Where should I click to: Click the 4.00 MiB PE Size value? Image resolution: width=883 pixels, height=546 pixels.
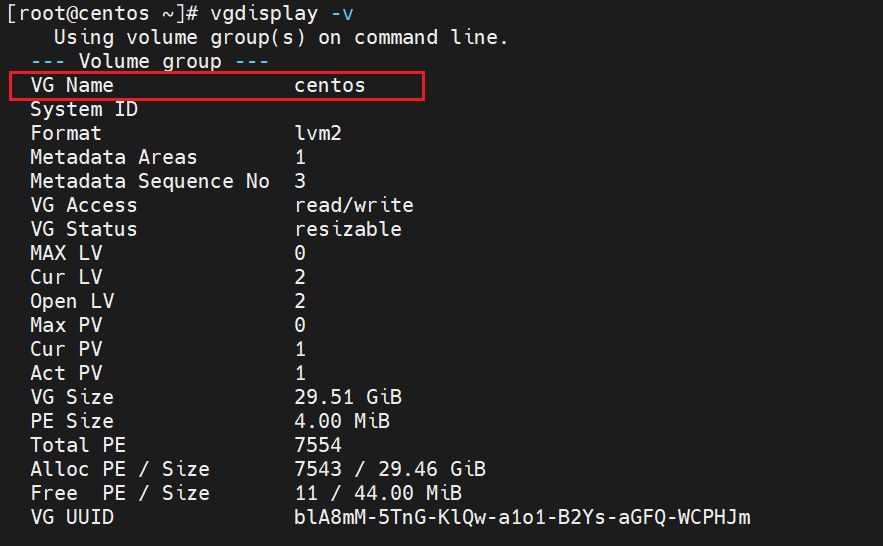point(342,421)
